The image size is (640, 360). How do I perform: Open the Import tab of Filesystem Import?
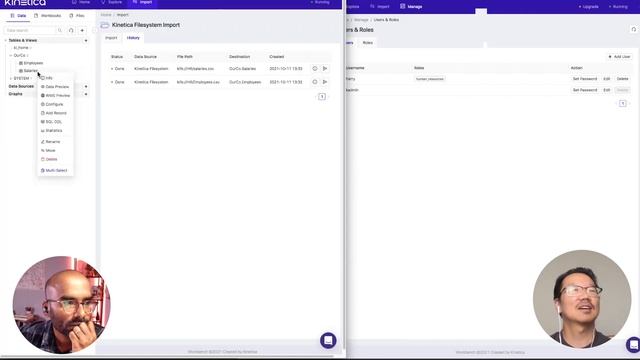pyautogui.click(x=111, y=38)
